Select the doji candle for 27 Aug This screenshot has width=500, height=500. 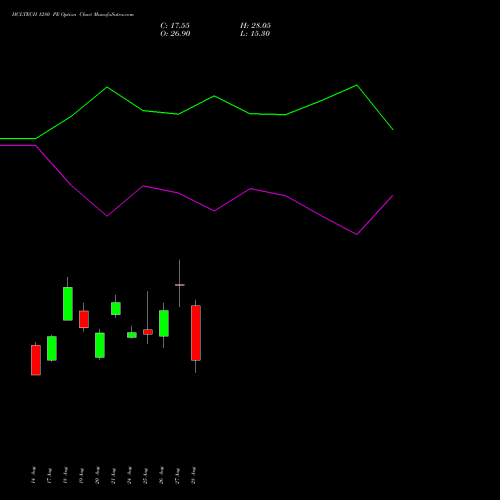point(180,285)
